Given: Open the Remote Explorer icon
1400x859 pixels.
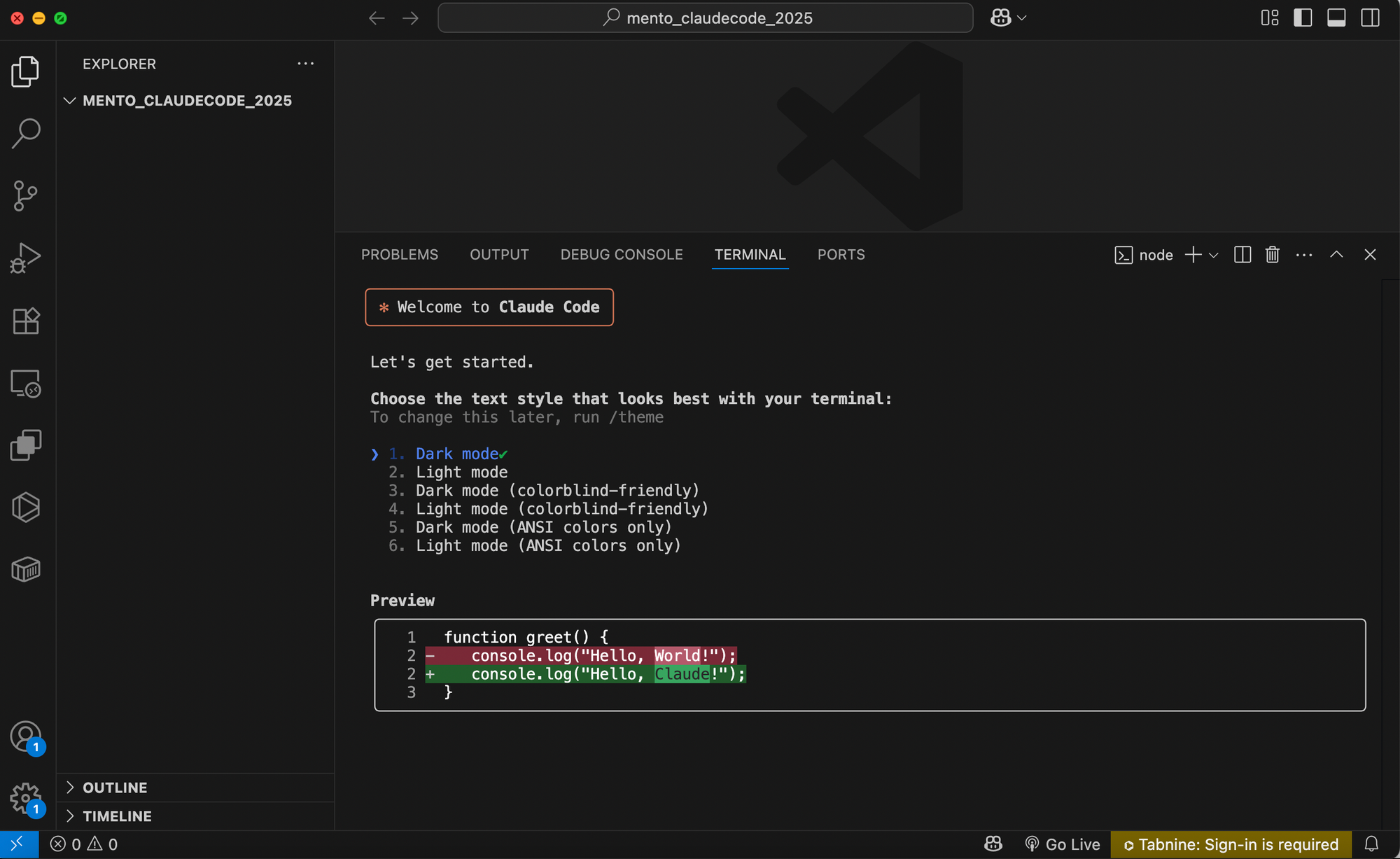Looking at the screenshot, I should coord(26,384).
